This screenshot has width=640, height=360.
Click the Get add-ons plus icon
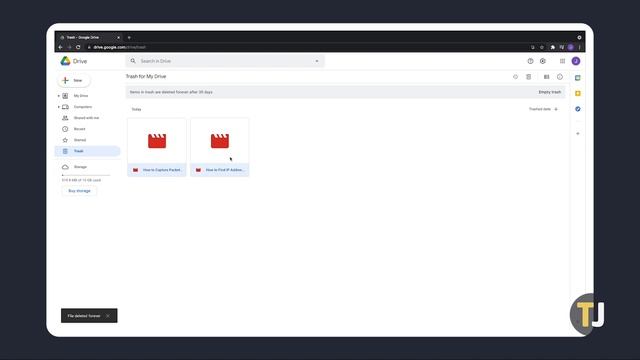click(578, 133)
